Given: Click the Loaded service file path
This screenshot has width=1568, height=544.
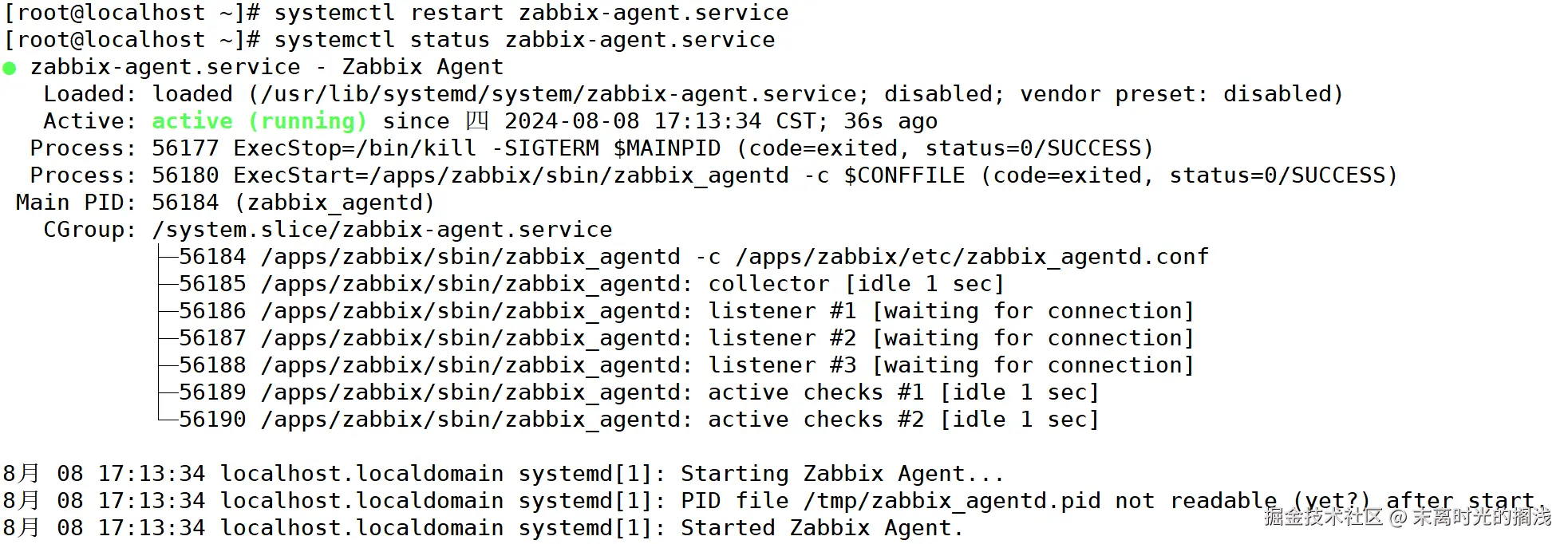Looking at the screenshot, I should click(559, 94).
